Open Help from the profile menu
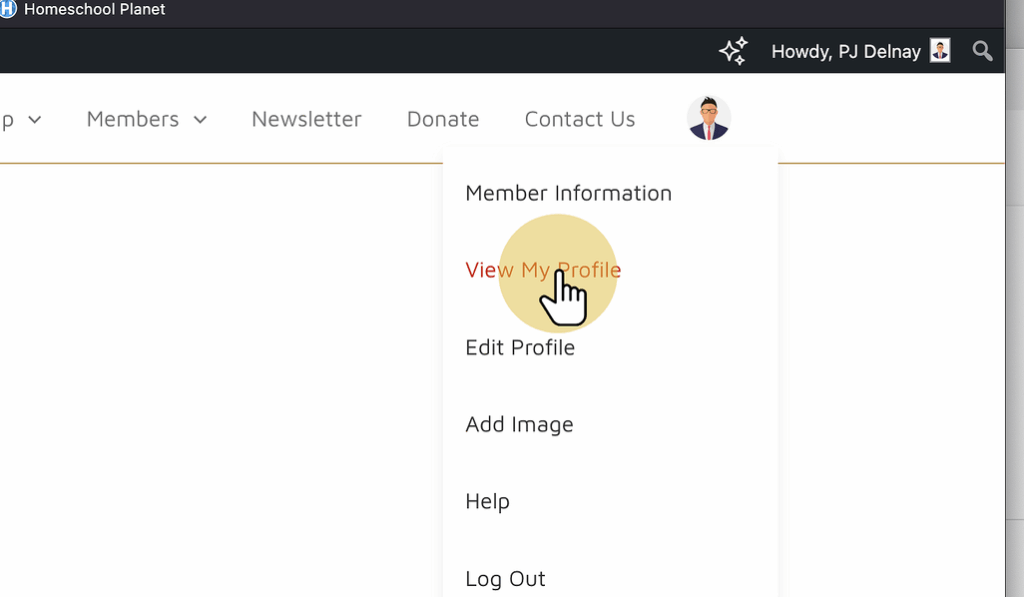Image resolution: width=1024 pixels, height=597 pixels. click(487, 501)
